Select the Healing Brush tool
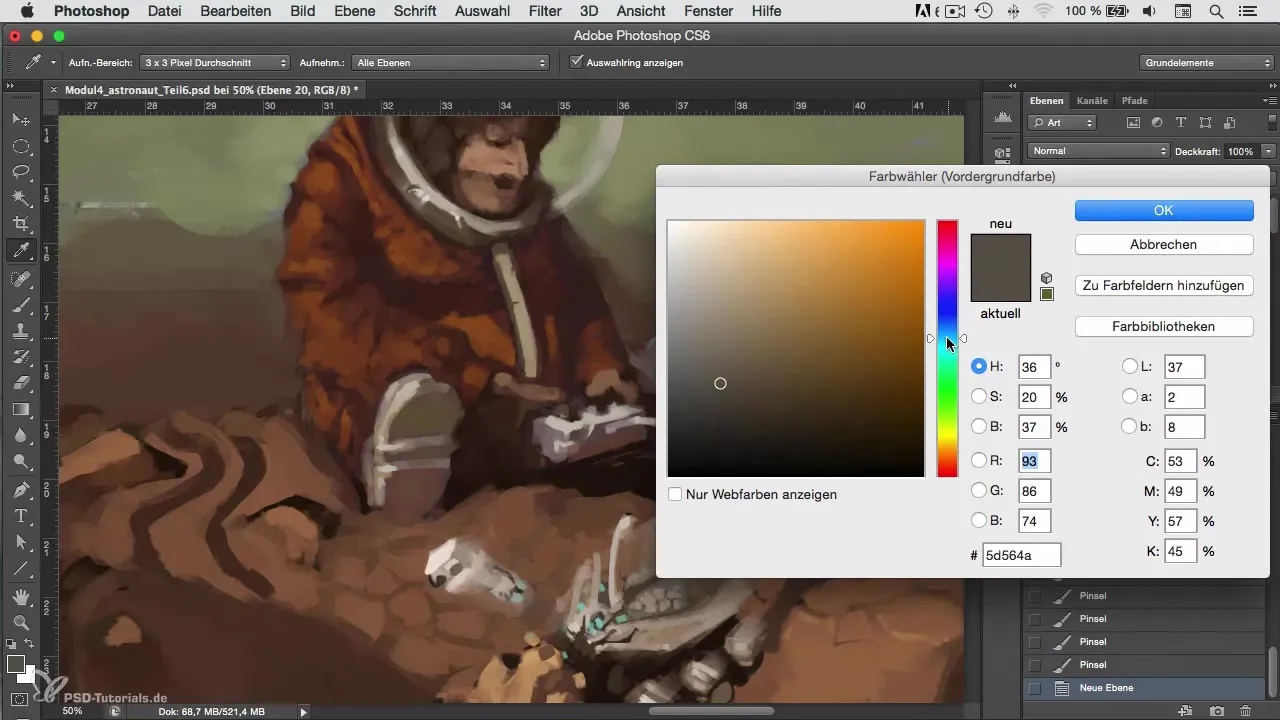 (x=20, y=279)
